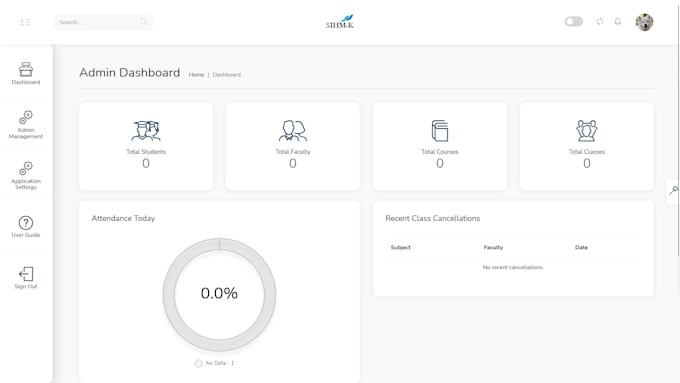This screenshot has height=383, width=680.
Task: Click the Admin Dashboard page title
Action: pos(130,72)
